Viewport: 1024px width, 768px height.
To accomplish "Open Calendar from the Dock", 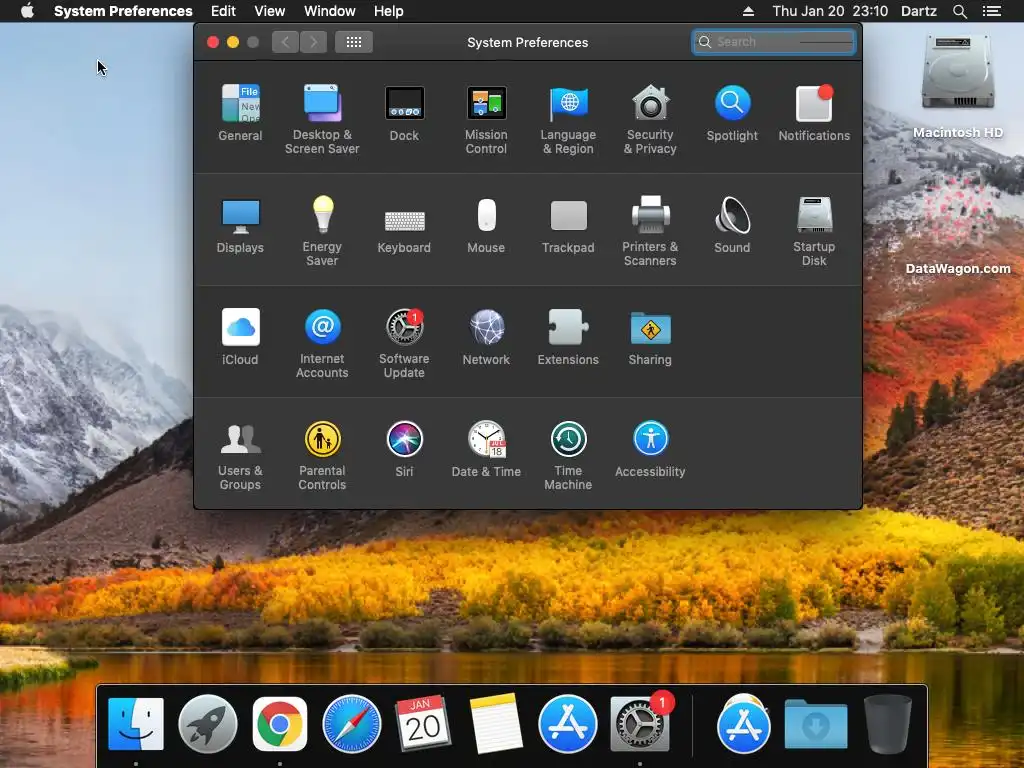I will 423,724.
